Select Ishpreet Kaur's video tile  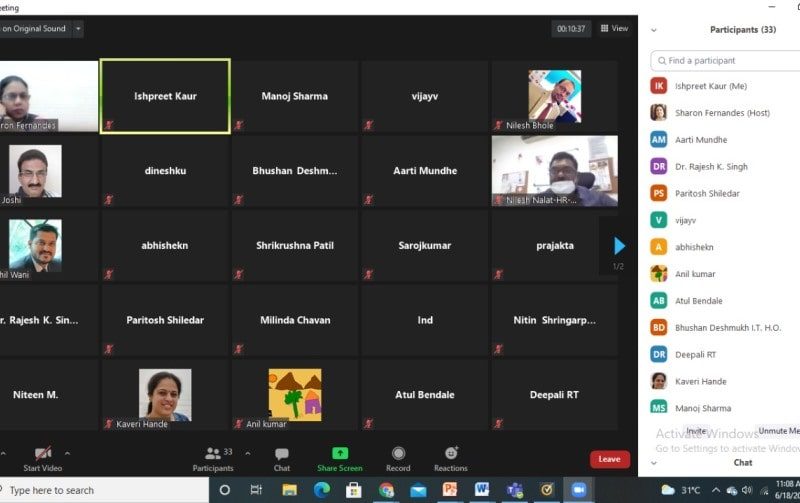coord(165,96)
